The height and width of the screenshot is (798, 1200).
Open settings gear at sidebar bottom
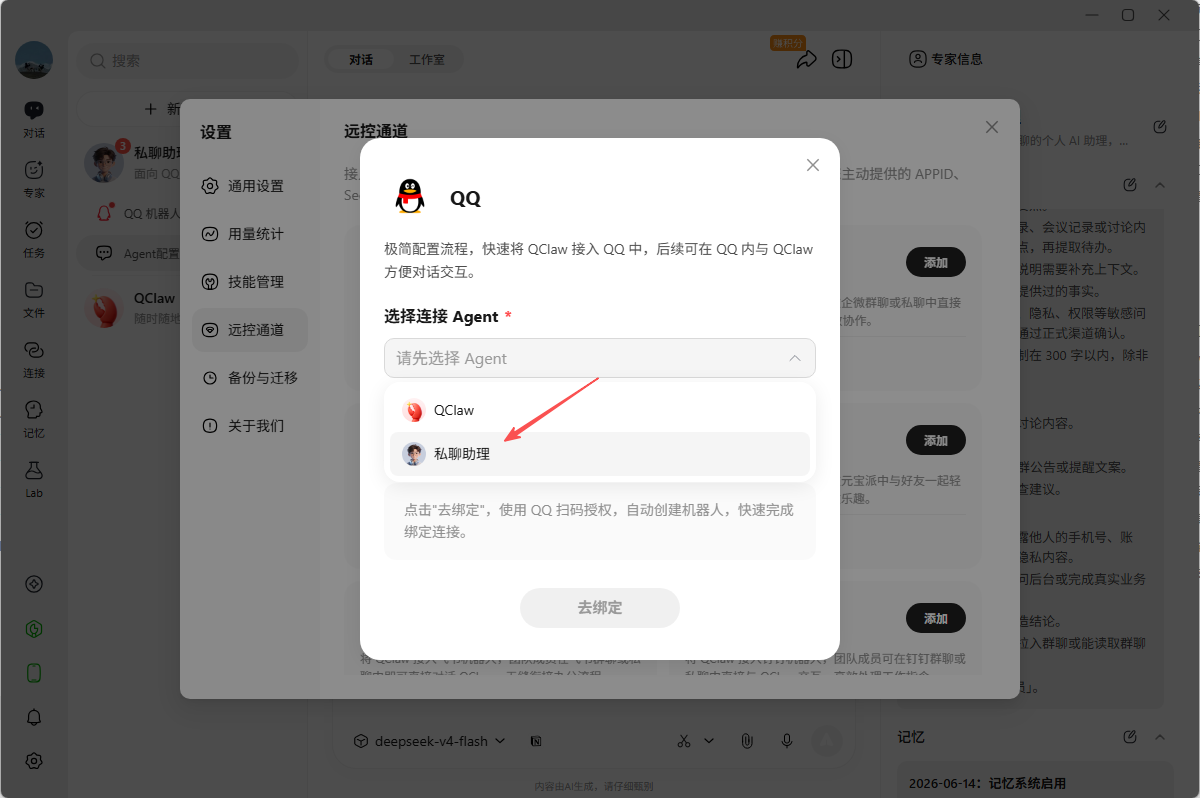pyautogui.click(x=34, y=761)
